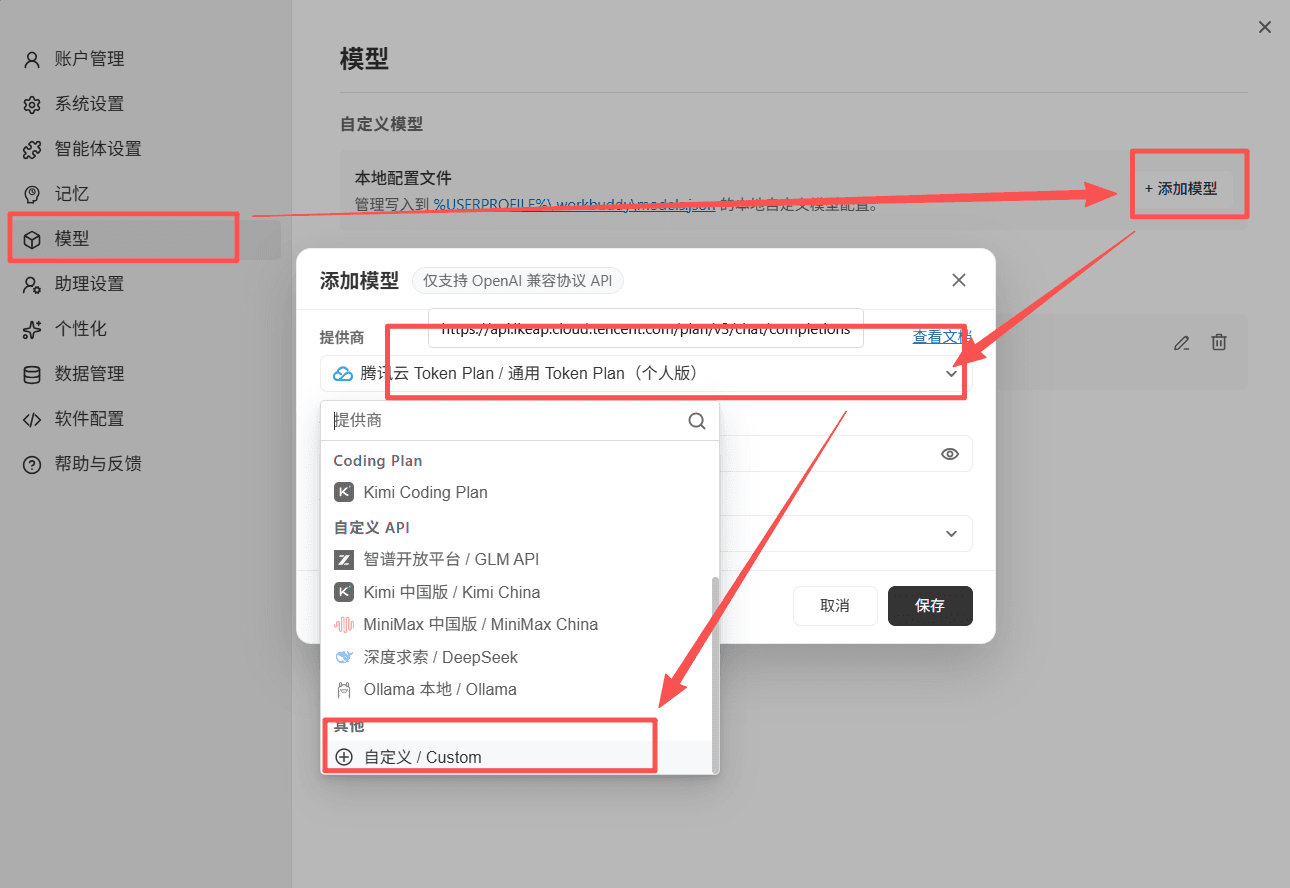Click the 软件配置 code icon

(32, 419)
